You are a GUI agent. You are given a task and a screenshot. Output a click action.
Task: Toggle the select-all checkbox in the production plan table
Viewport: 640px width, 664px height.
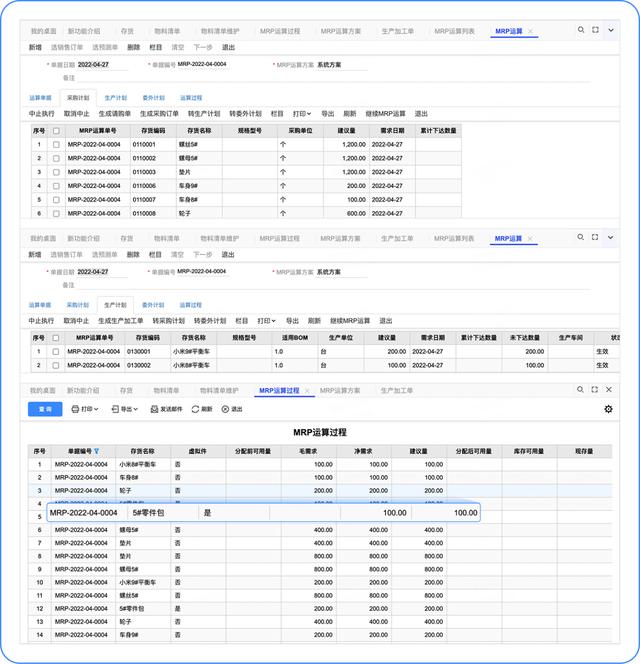55,338
